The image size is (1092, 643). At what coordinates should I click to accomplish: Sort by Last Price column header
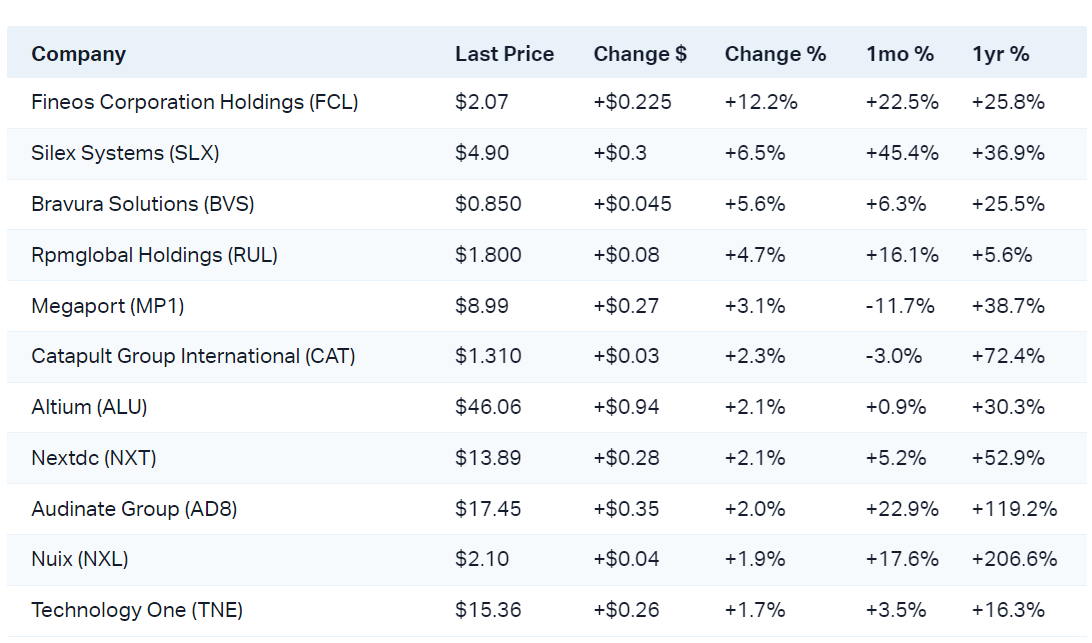(x=504, y=54)
